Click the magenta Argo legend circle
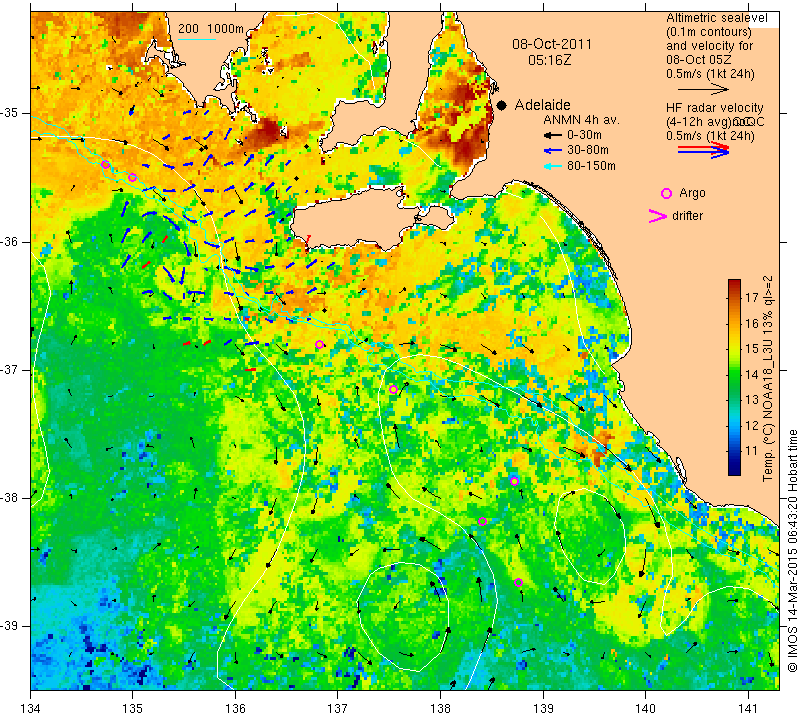This screenshot has height=720, width=800. click(666, 193)
